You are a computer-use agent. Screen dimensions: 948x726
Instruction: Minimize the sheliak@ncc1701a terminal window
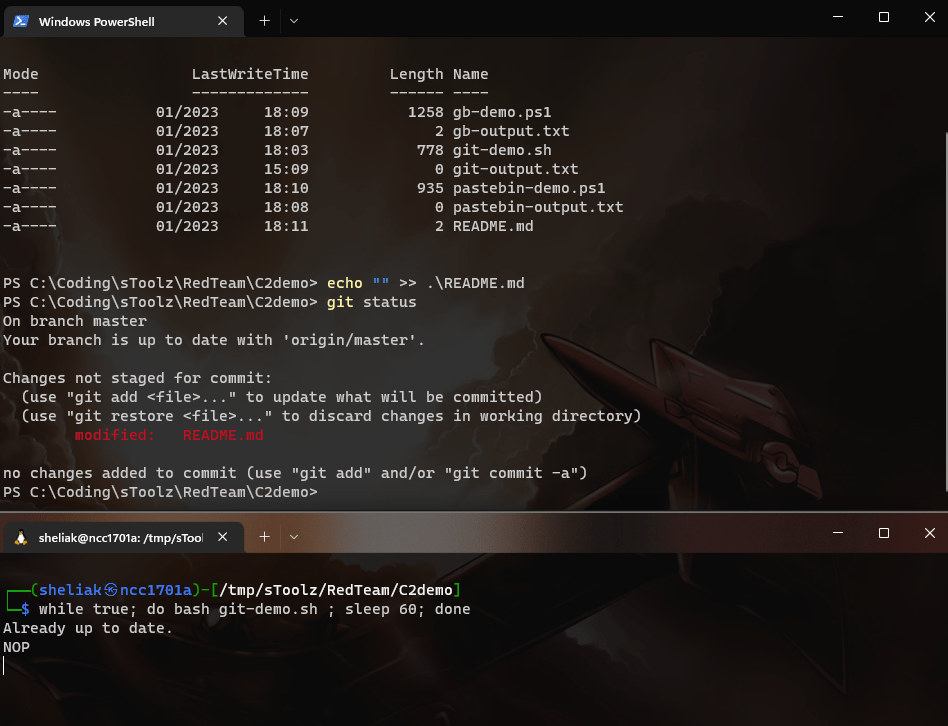tap(837, 534)
